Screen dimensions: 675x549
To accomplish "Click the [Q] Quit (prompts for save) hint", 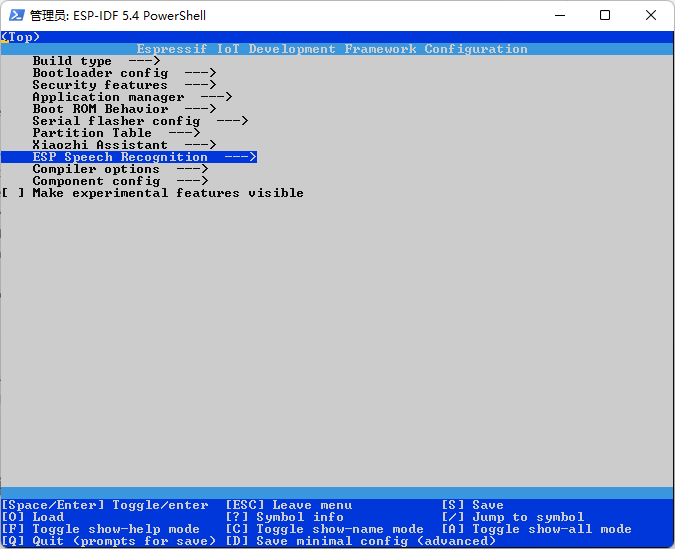I will [108, 541].
